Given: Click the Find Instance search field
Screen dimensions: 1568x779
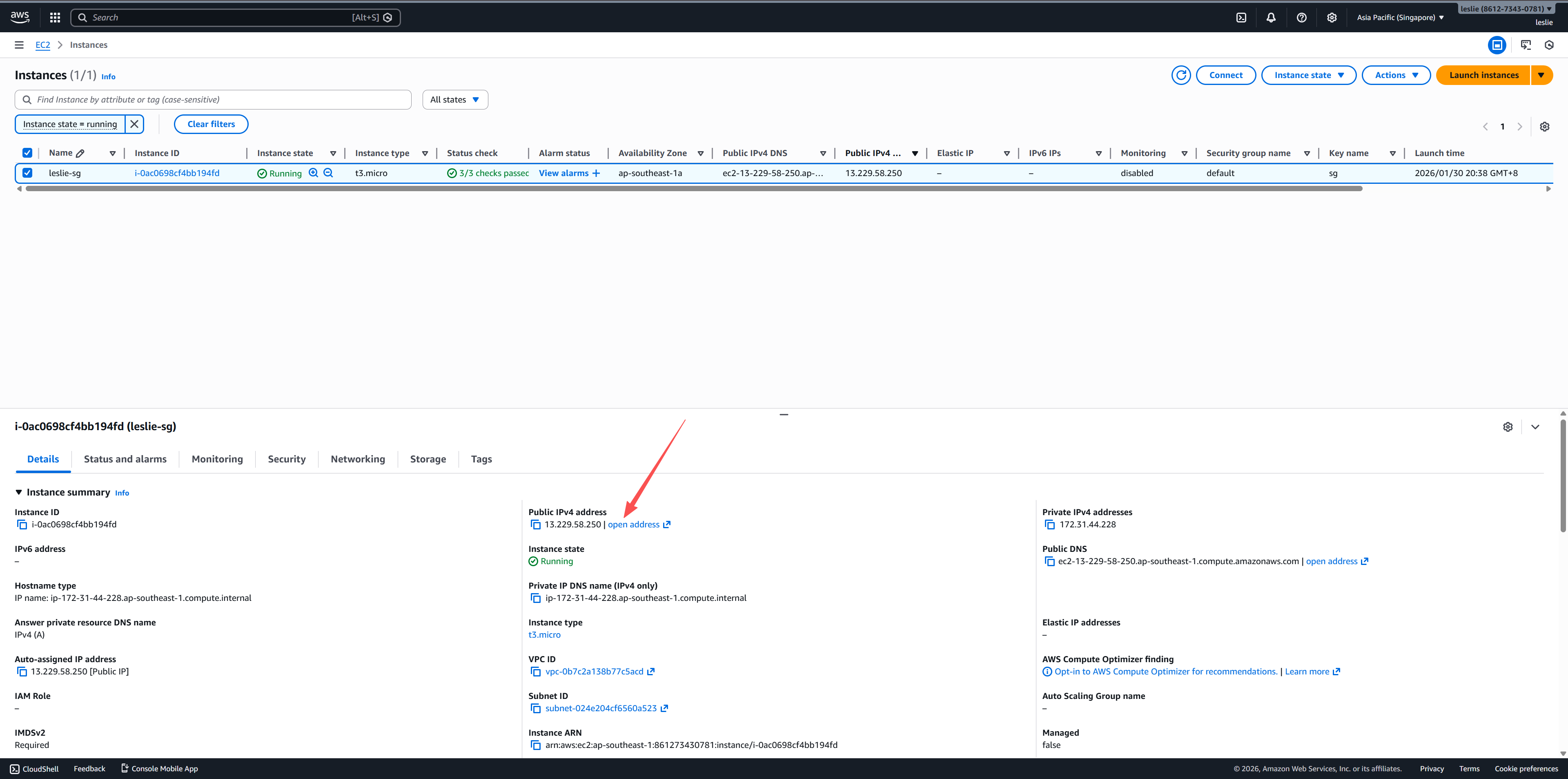Looking at the screenshot, I should click(213, 100).
